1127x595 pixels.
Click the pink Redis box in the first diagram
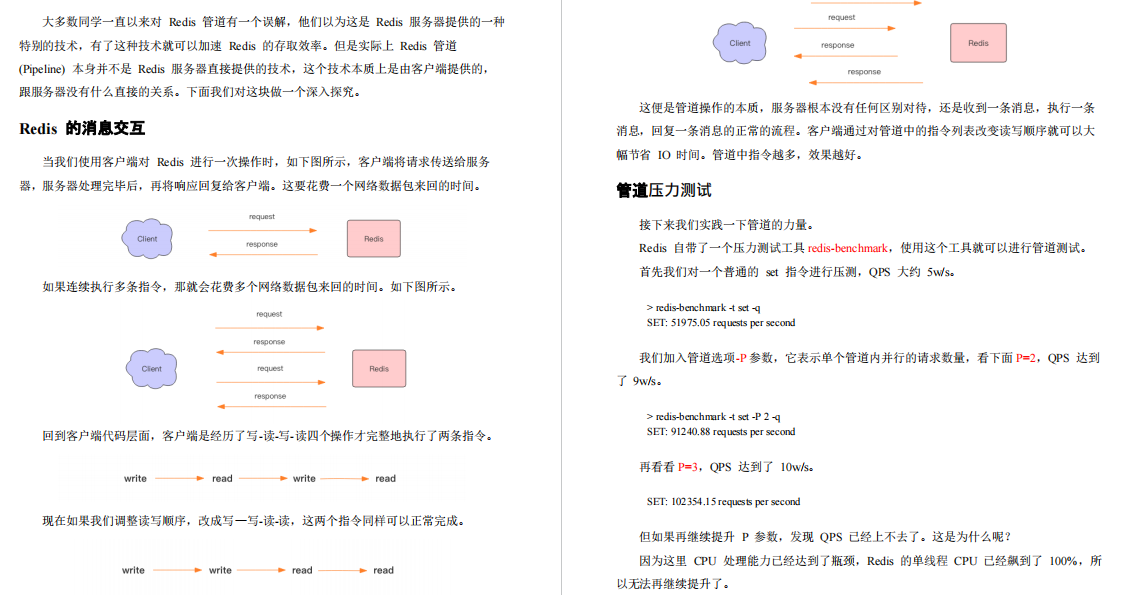pyautogui.click(x=373, y=238)
